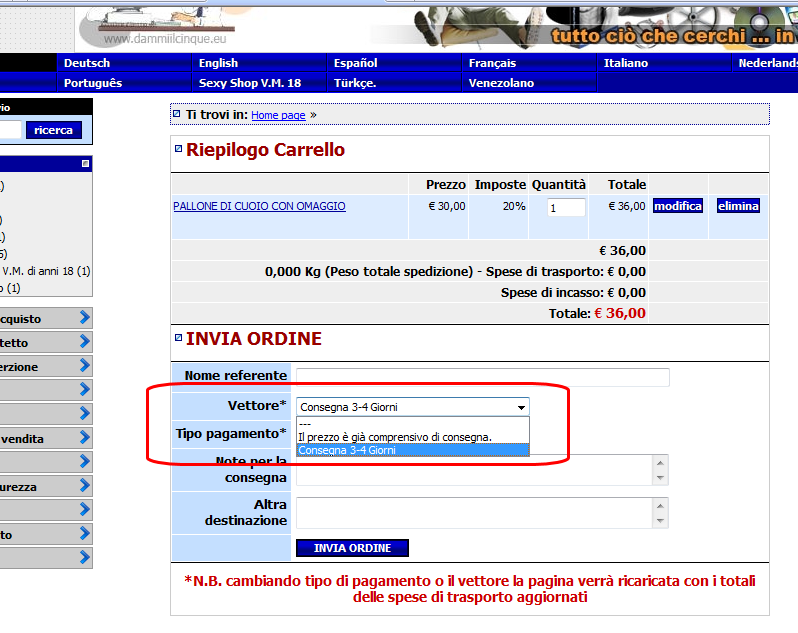Collapse sidebar category panel square icon

(x=86, y=164)
